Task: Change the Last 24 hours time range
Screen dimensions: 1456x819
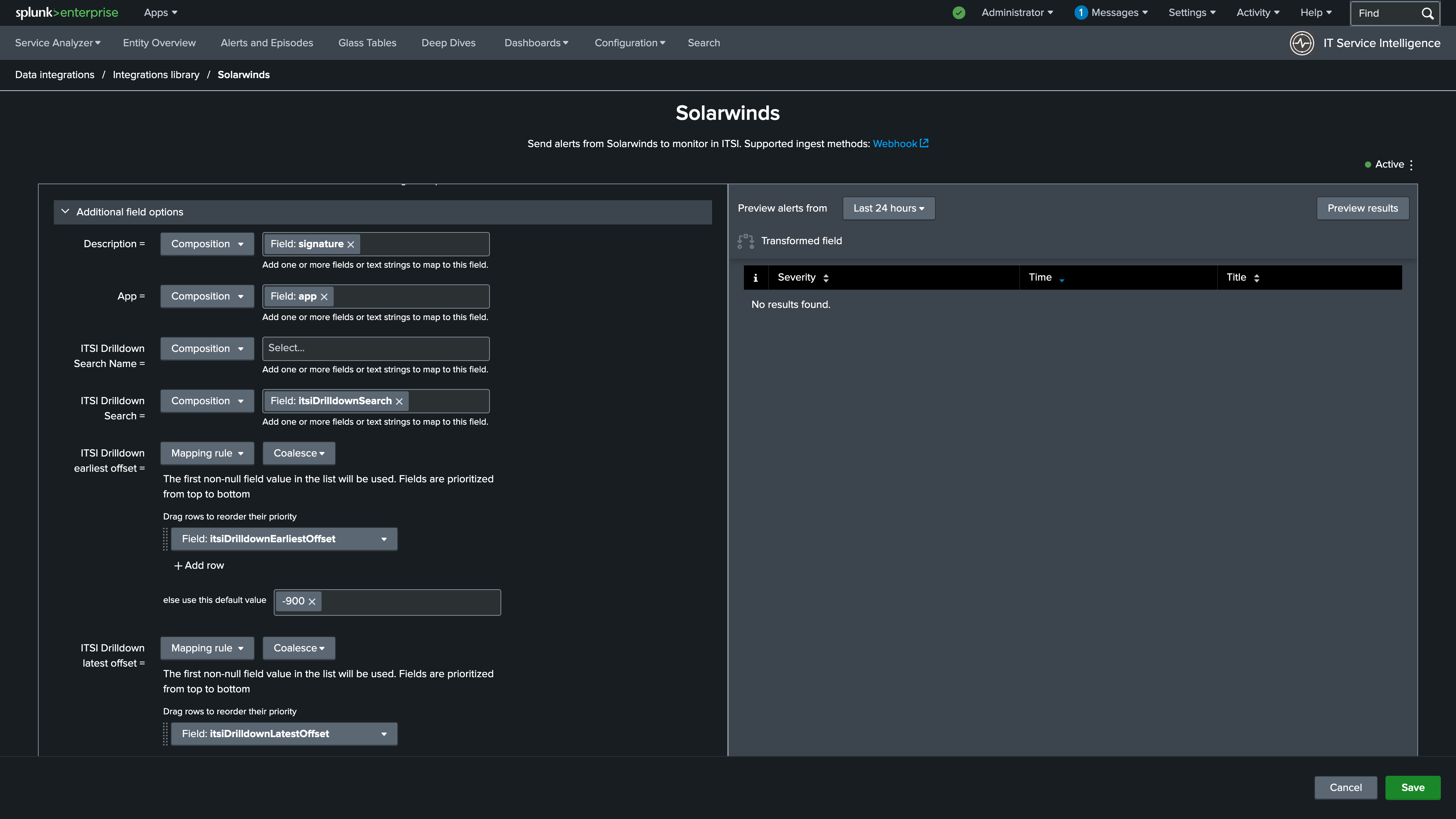Action: (x=888, y=208)
